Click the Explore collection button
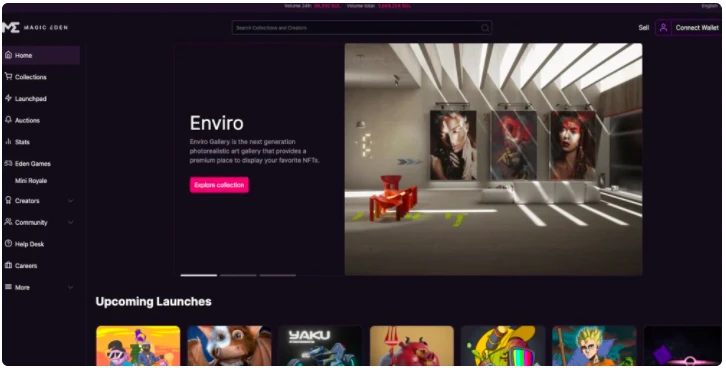This screenshot has height=368, width=726. 219,185
